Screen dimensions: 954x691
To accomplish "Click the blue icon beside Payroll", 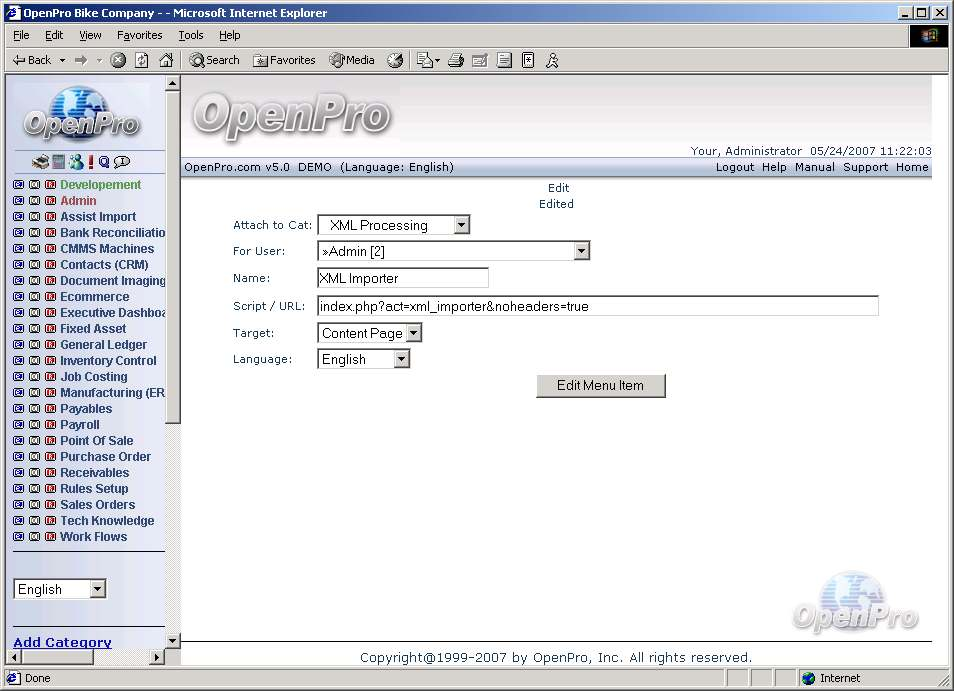I will tap(19, 425).
